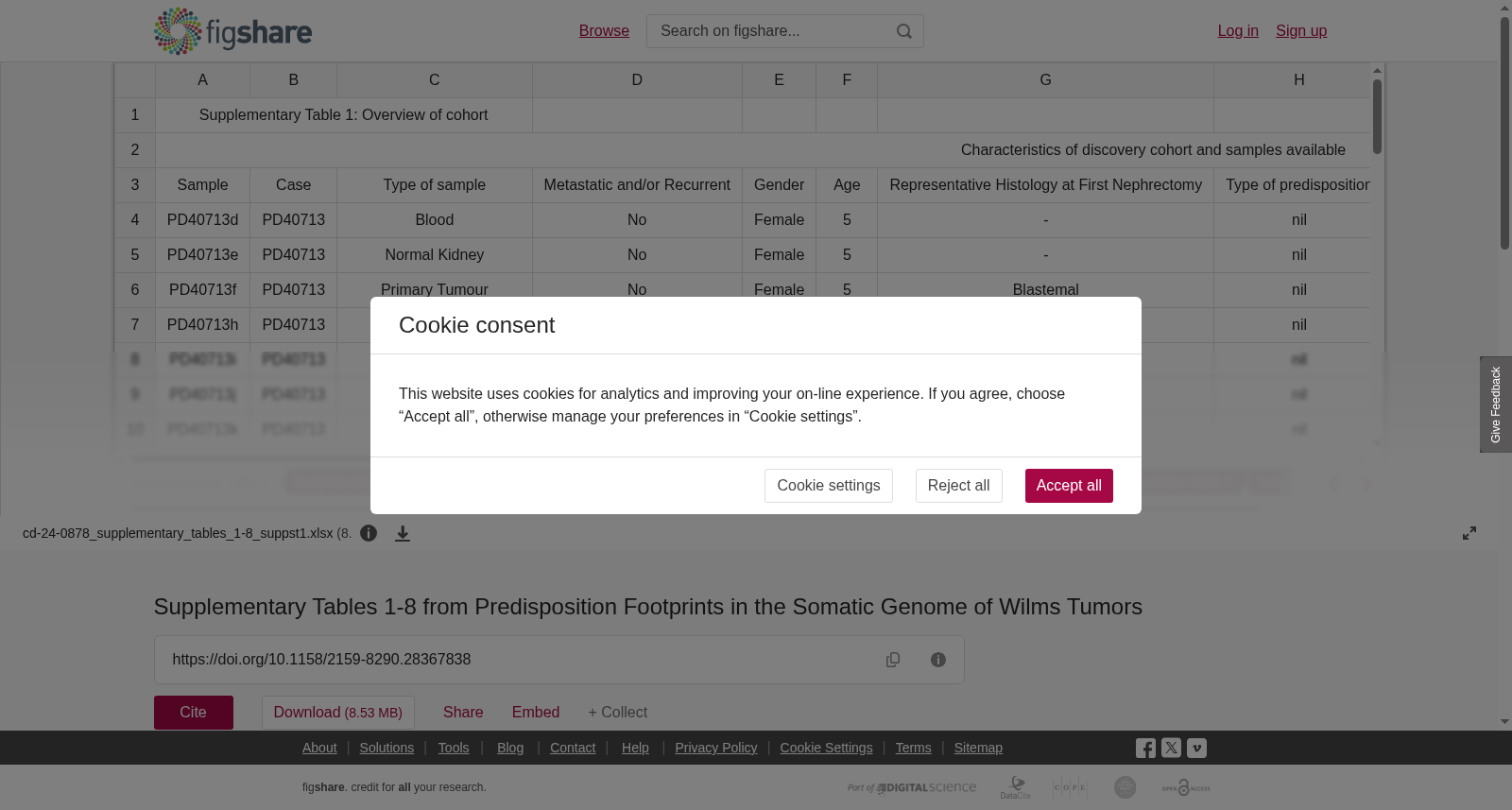The height and width of the screenshot is (810, 1512).
Task: Click the page title about Wilms Tumors
Action: [648, 607]
